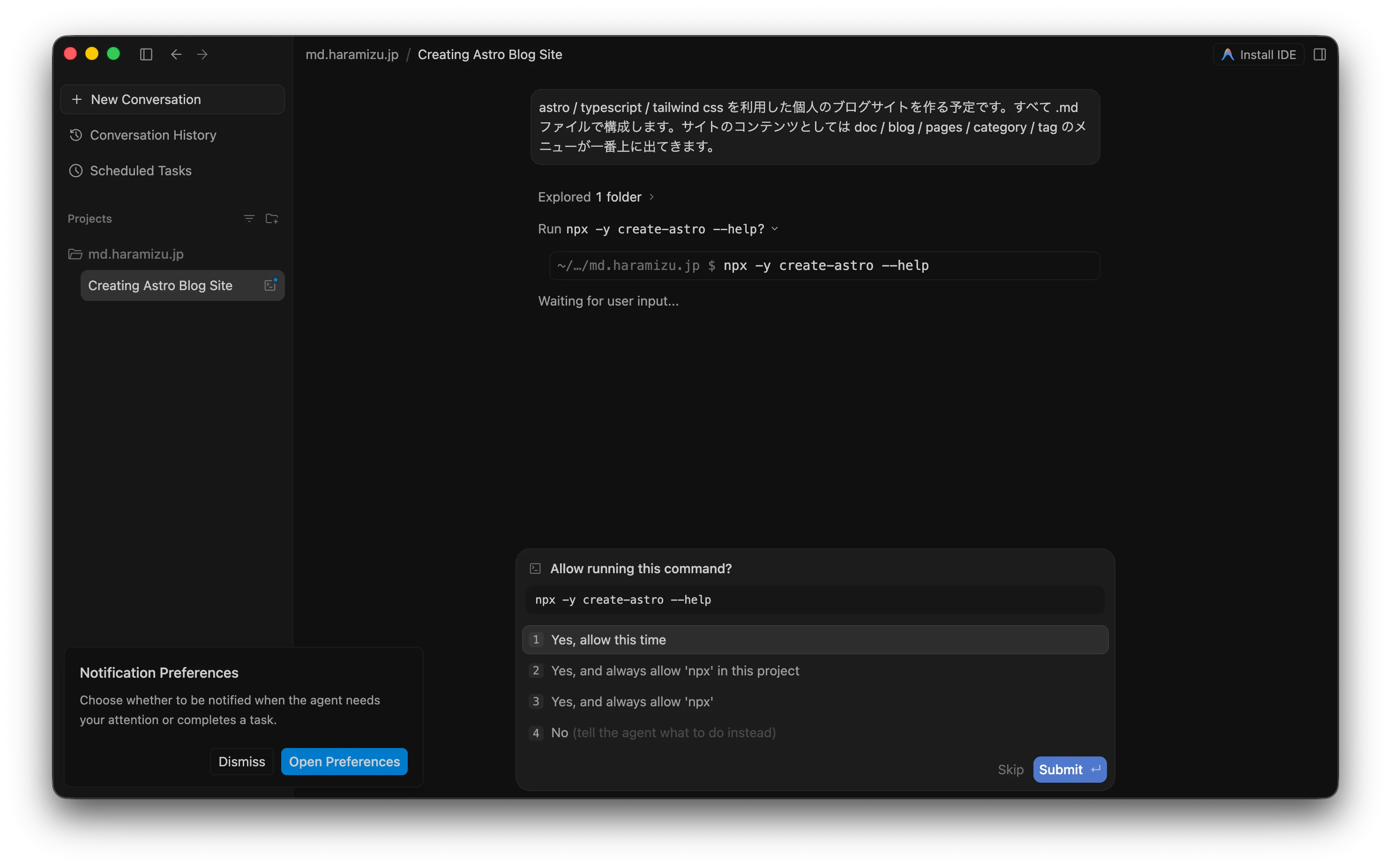Image resolution: width=1391 pixels, height=868 pixels.
Task: Dismiss the Notification Preferences popup
Action: coord(242,761)
